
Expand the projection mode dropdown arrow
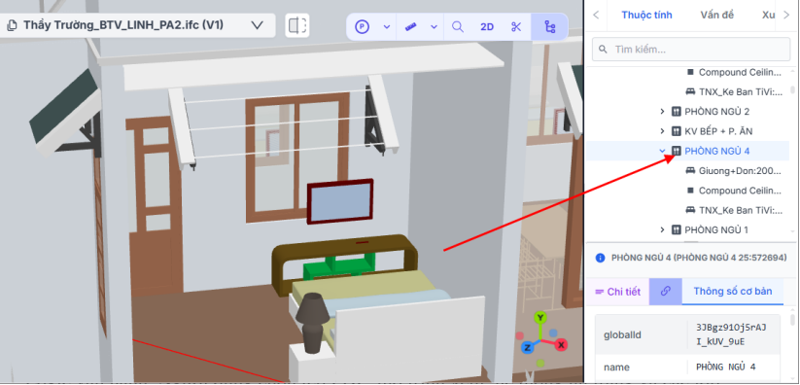point(387,27)
